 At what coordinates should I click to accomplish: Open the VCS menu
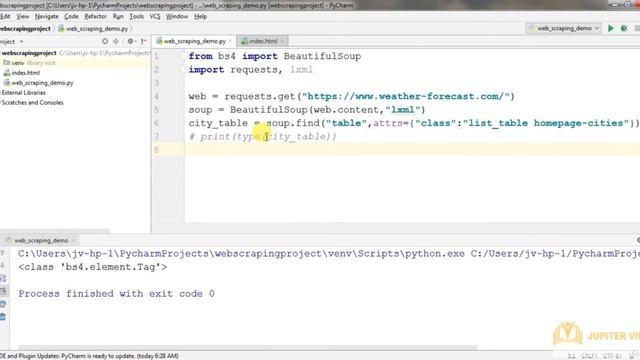[155, 16]
